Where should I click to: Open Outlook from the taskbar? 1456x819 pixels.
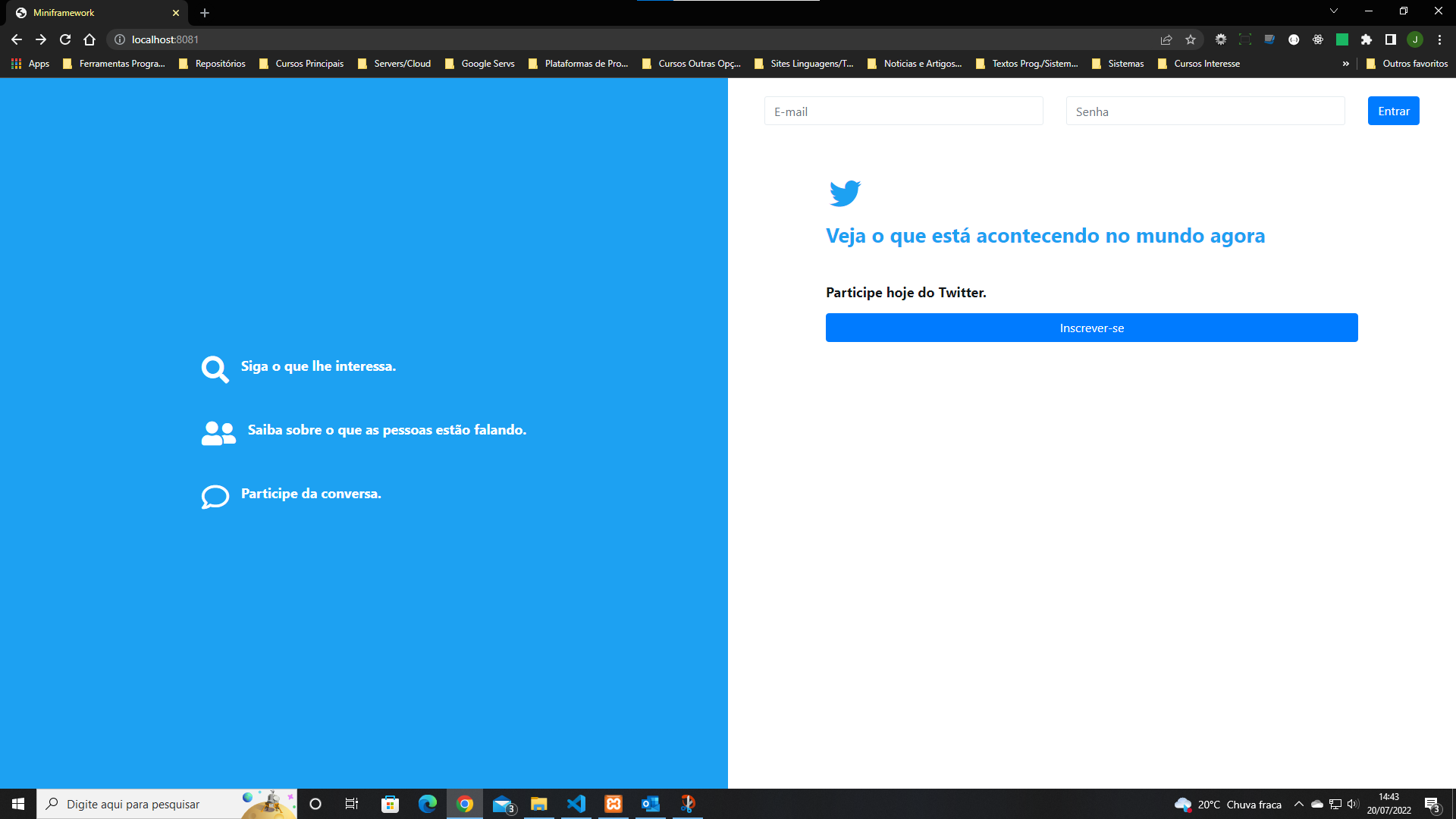click(x=651, y=804)
